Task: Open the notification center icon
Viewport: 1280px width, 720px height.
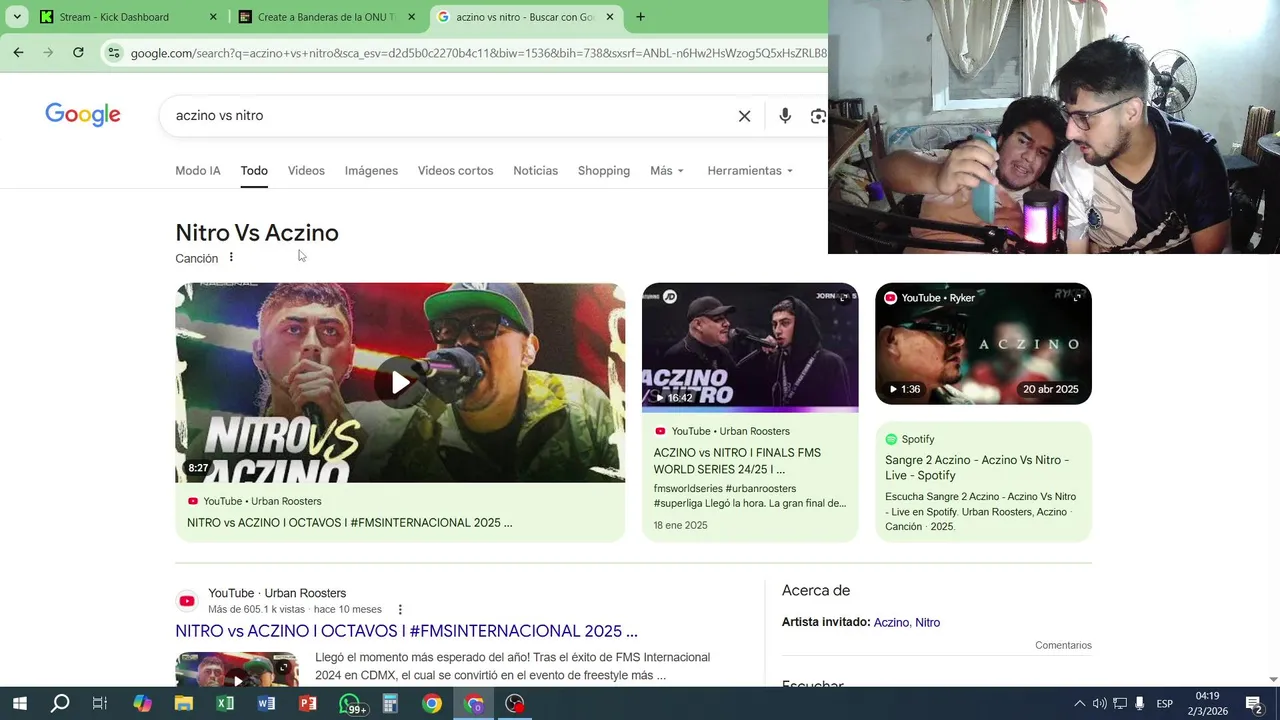Action: pyautogui.click(x=1254, y=704)
